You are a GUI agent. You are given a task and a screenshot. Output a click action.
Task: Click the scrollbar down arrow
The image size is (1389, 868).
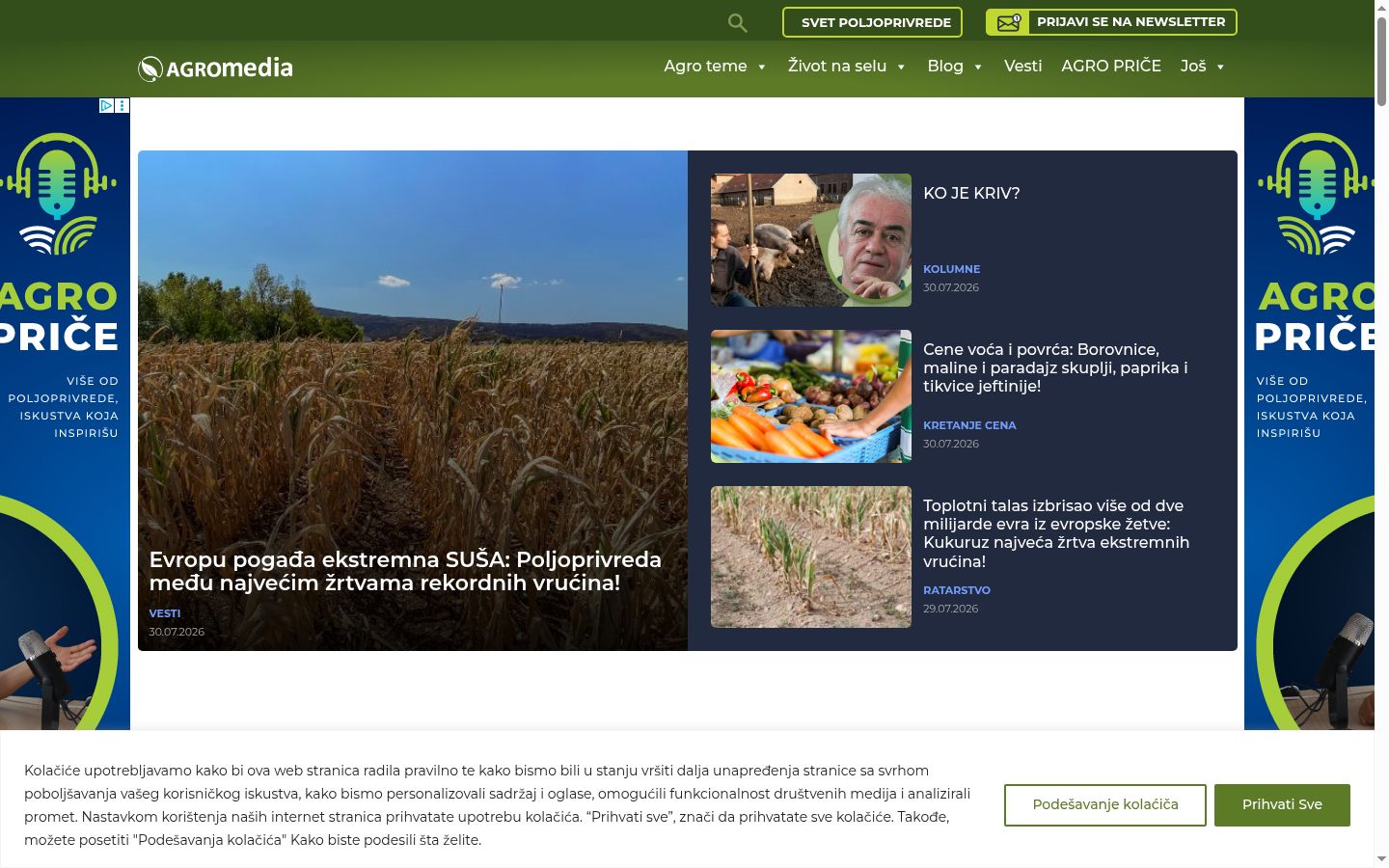(x=1381, y=858)
